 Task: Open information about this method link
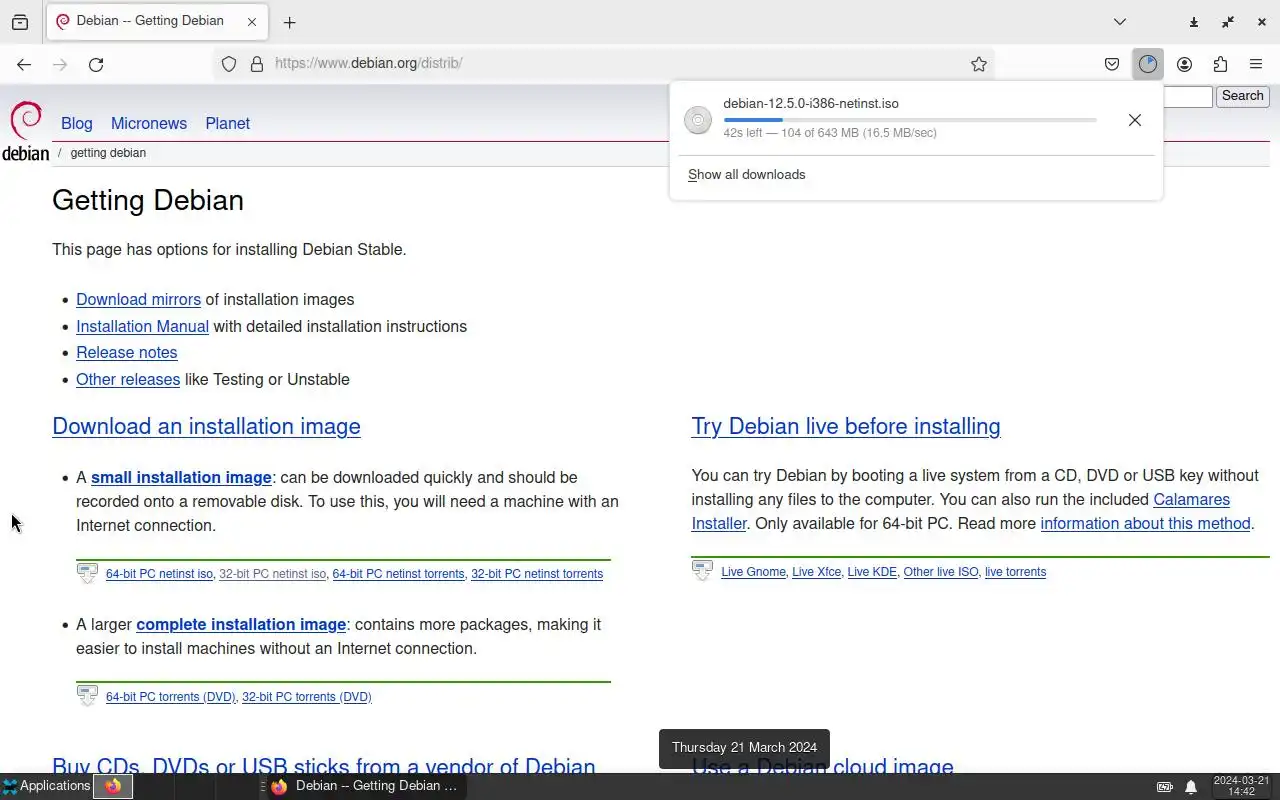1145,523
